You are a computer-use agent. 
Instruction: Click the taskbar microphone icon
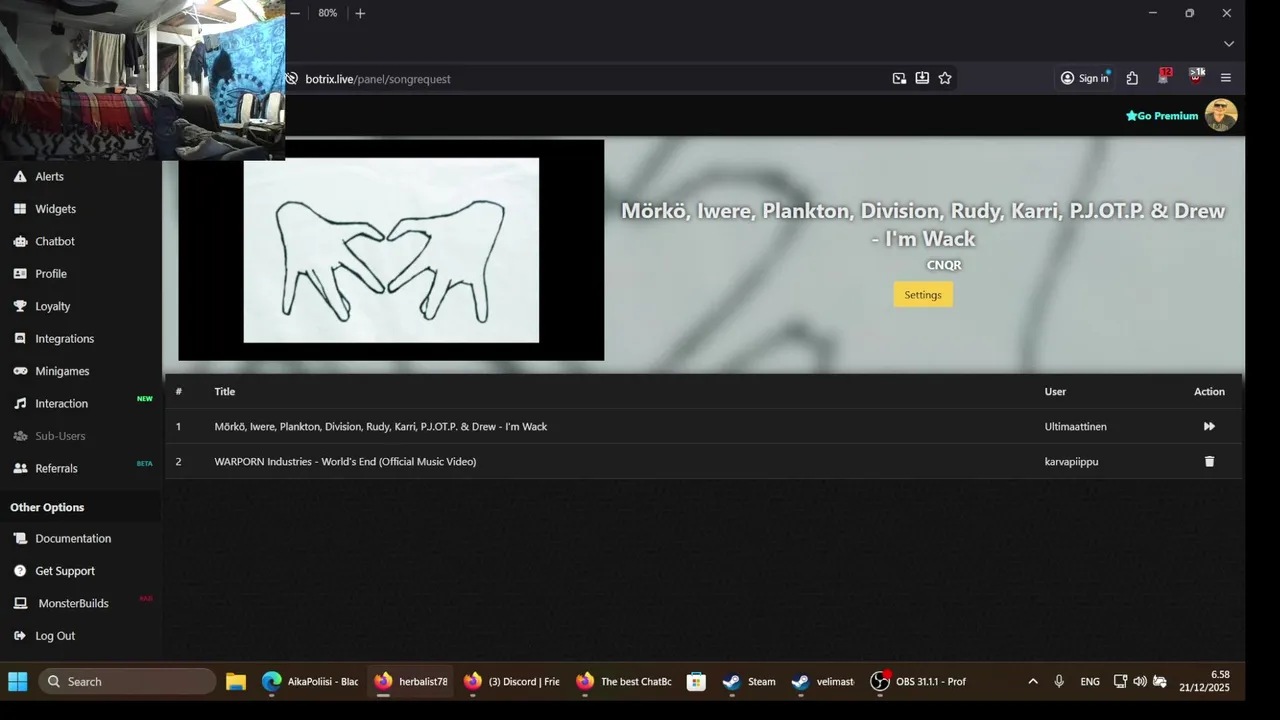[1059, 682]
